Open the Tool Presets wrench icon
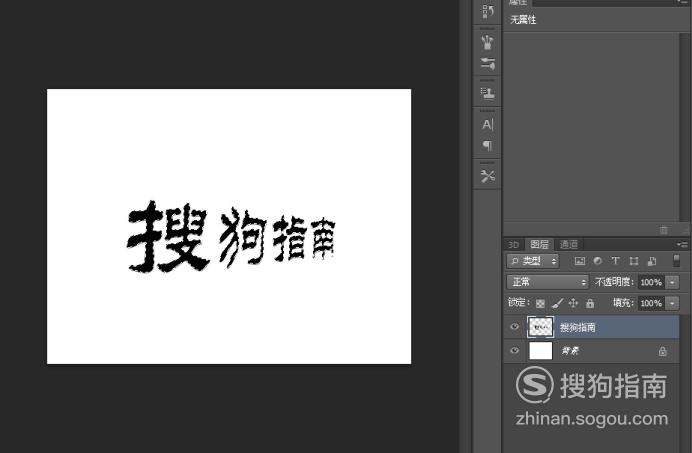 (x=487, y=176)
